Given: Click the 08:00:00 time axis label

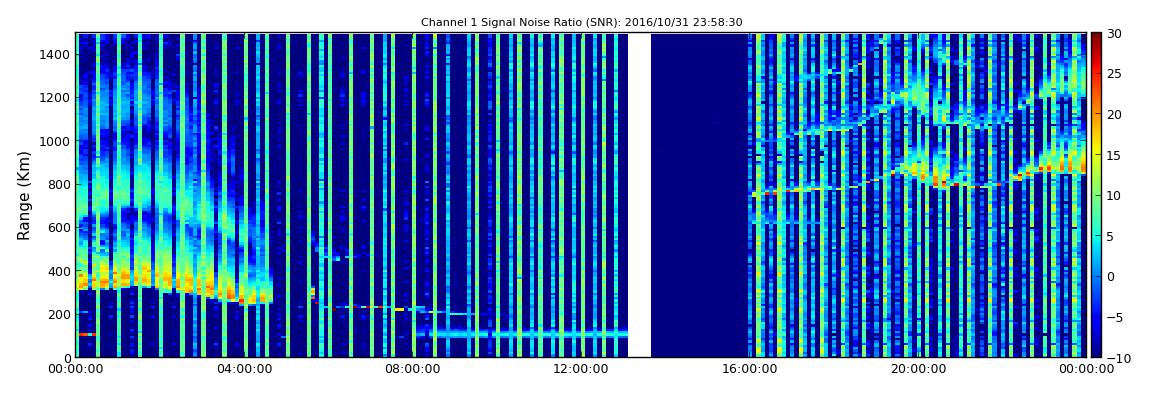Looking at the screenshot, I should [x=412, y=370].
